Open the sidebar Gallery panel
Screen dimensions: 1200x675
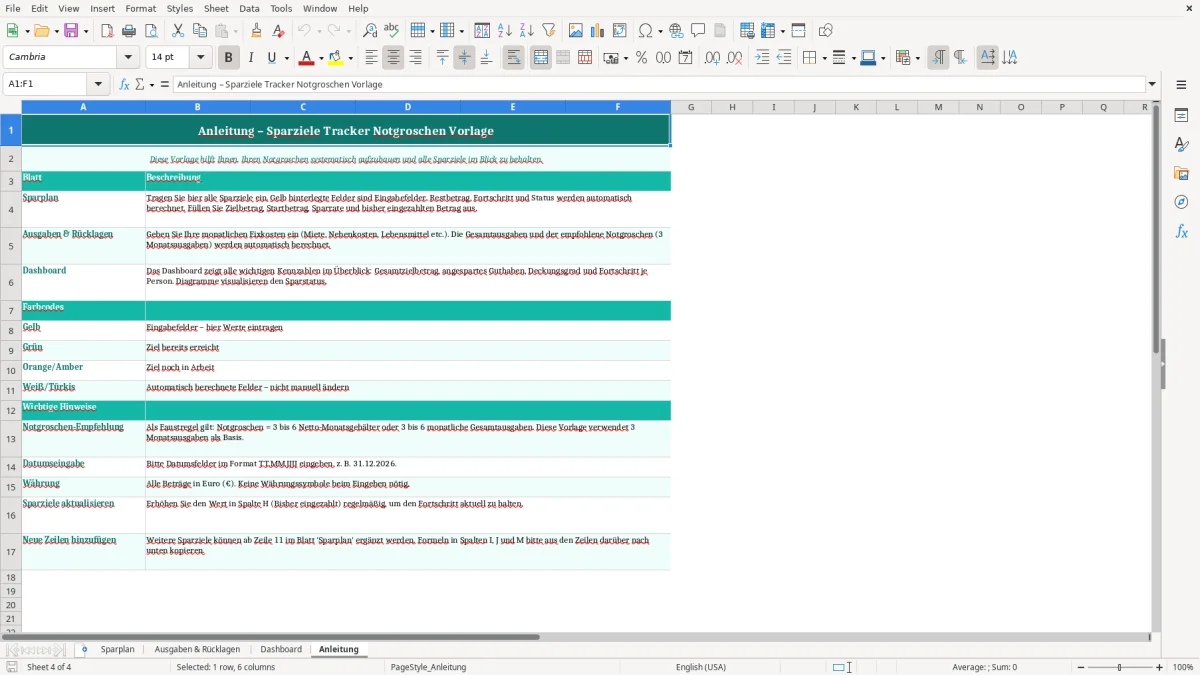tap(1181, 174)
